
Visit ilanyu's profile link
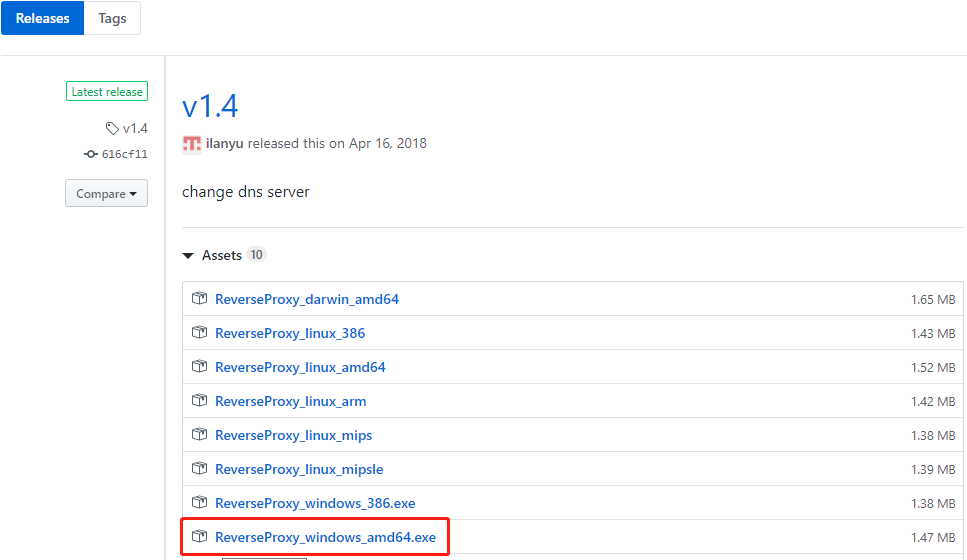(224, 143)
